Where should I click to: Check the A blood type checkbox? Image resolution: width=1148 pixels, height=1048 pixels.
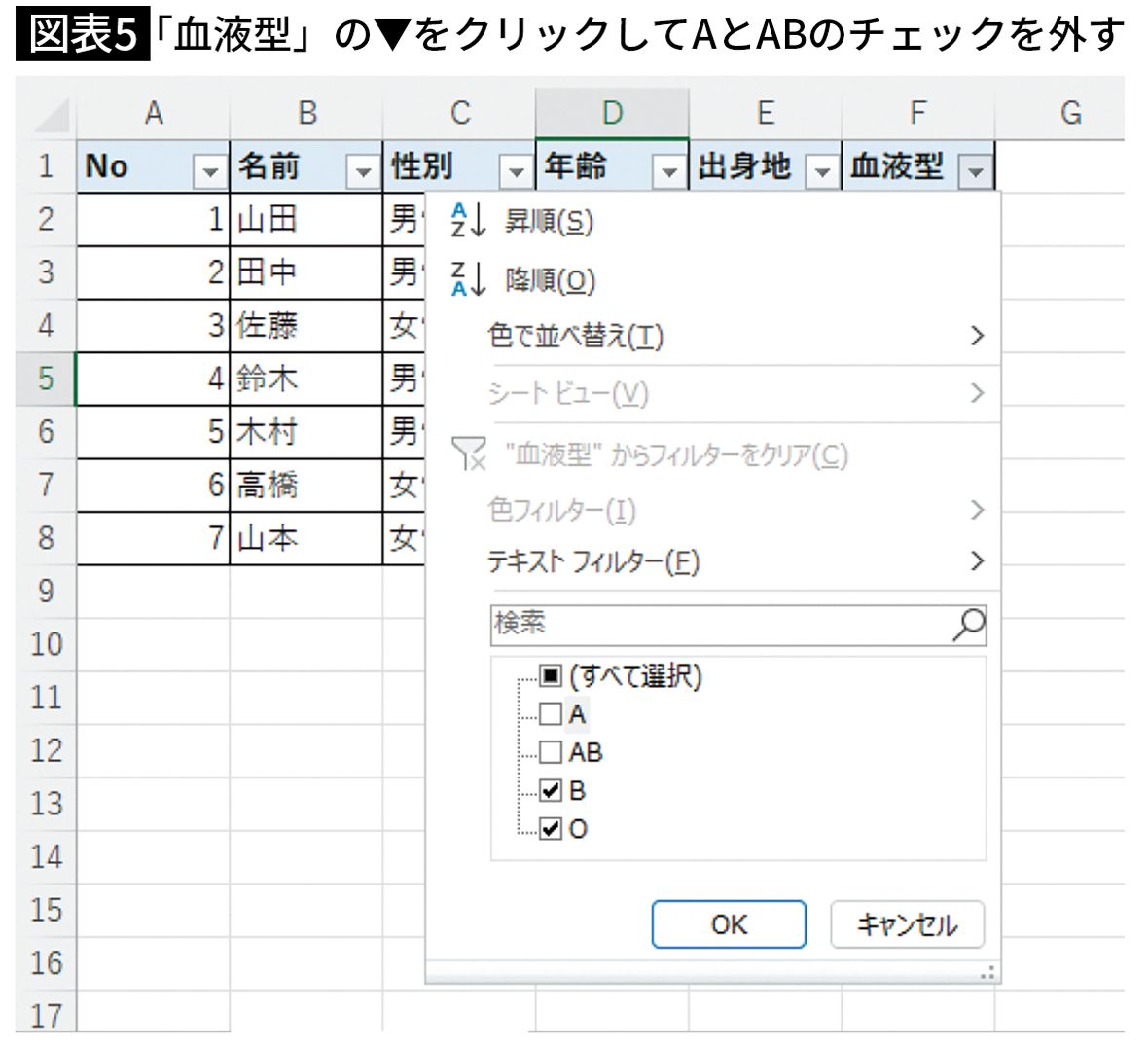[x=551, y=714]
